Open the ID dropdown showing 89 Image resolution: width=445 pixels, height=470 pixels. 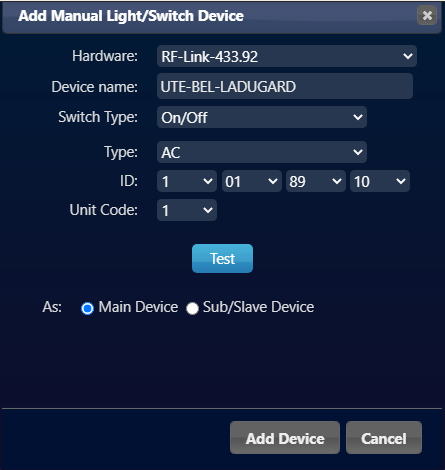[316, 181]
